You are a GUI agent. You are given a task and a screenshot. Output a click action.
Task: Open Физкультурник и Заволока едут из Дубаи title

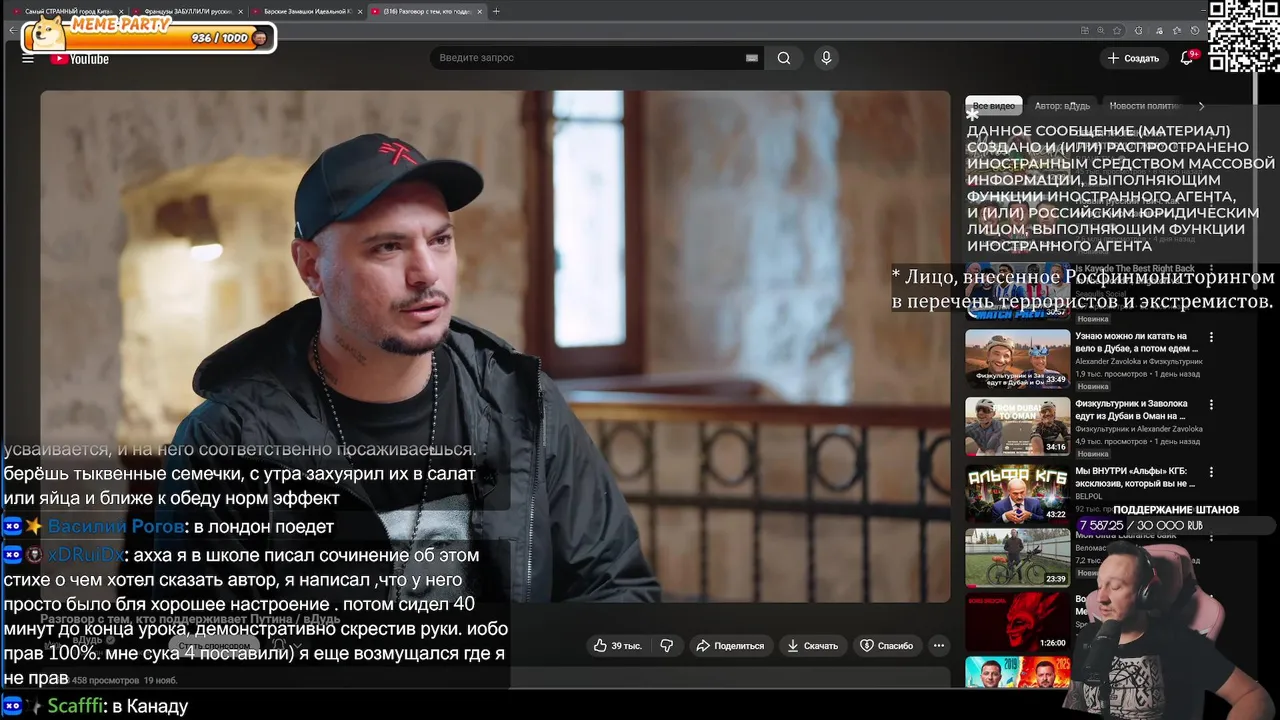(x=1131, y=409)
